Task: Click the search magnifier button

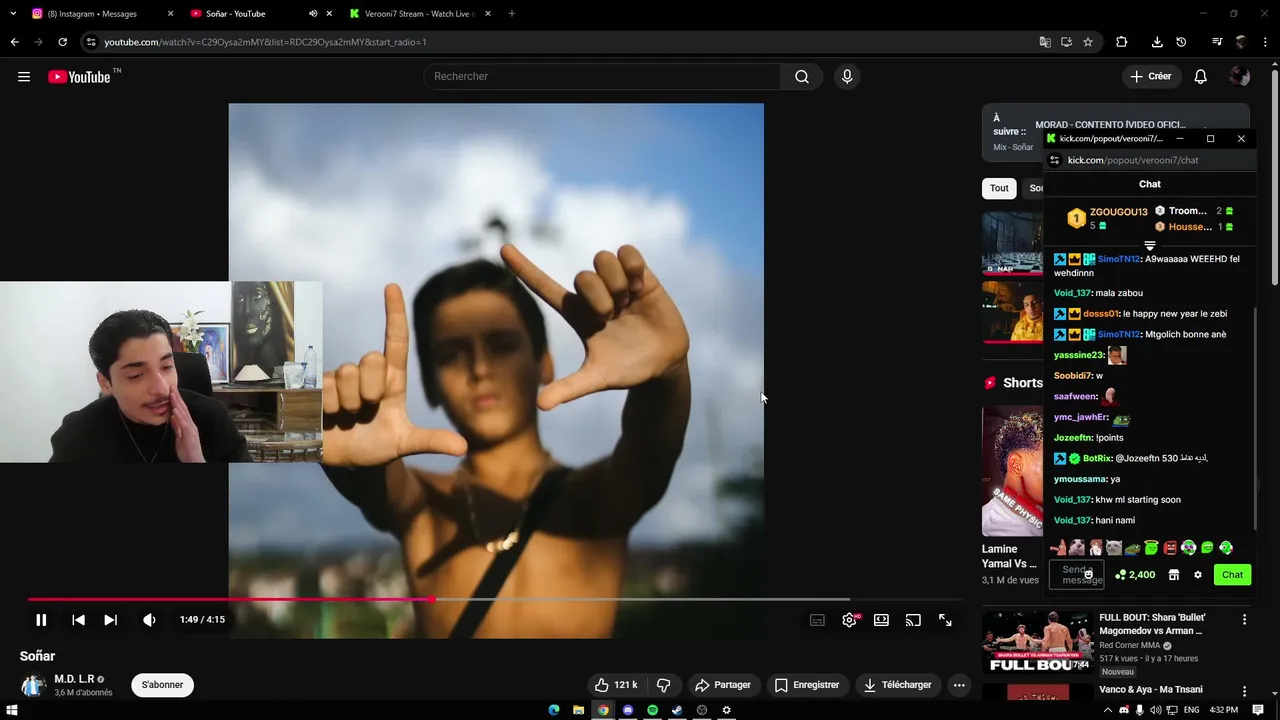Action: click(802, 77)
